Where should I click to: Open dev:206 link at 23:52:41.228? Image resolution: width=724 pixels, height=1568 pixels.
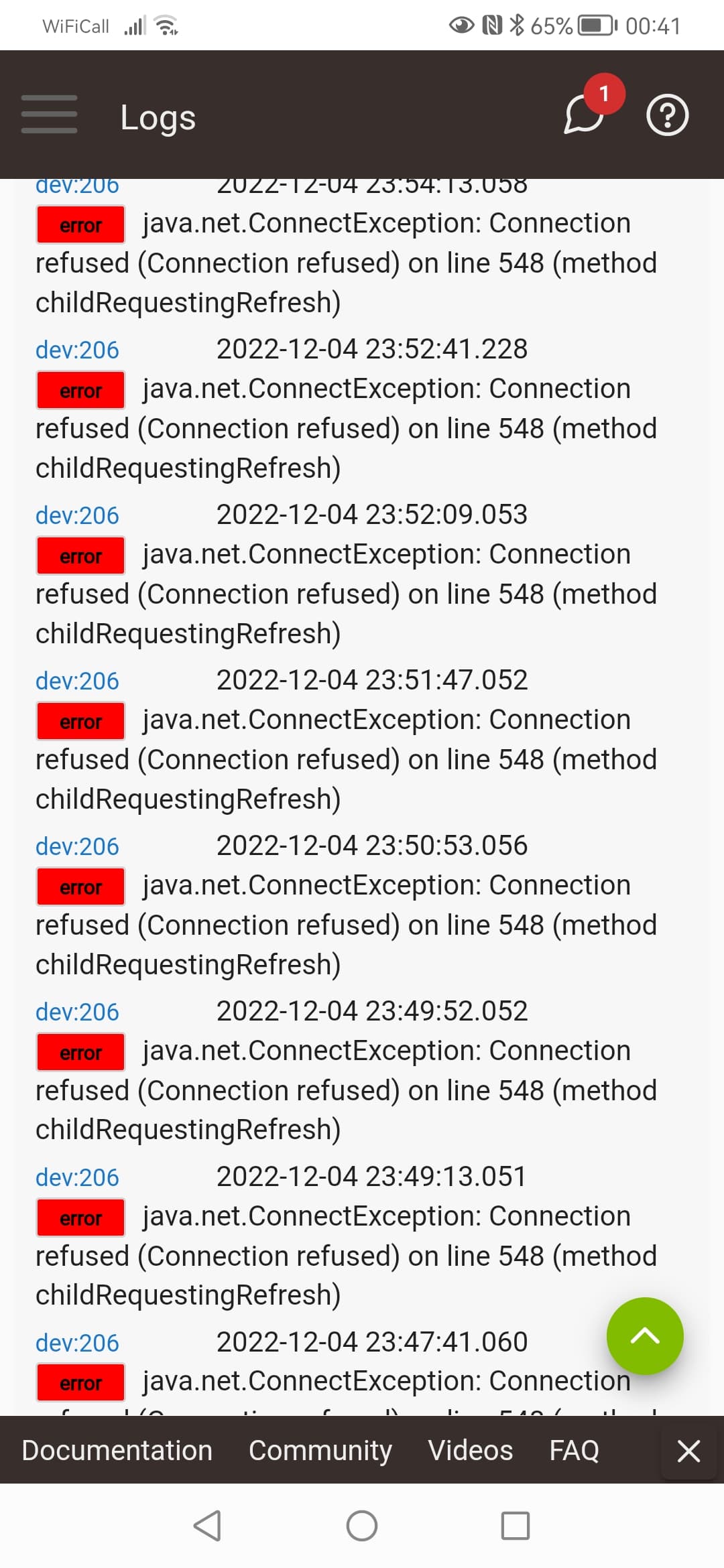click(x=77, y=350)
